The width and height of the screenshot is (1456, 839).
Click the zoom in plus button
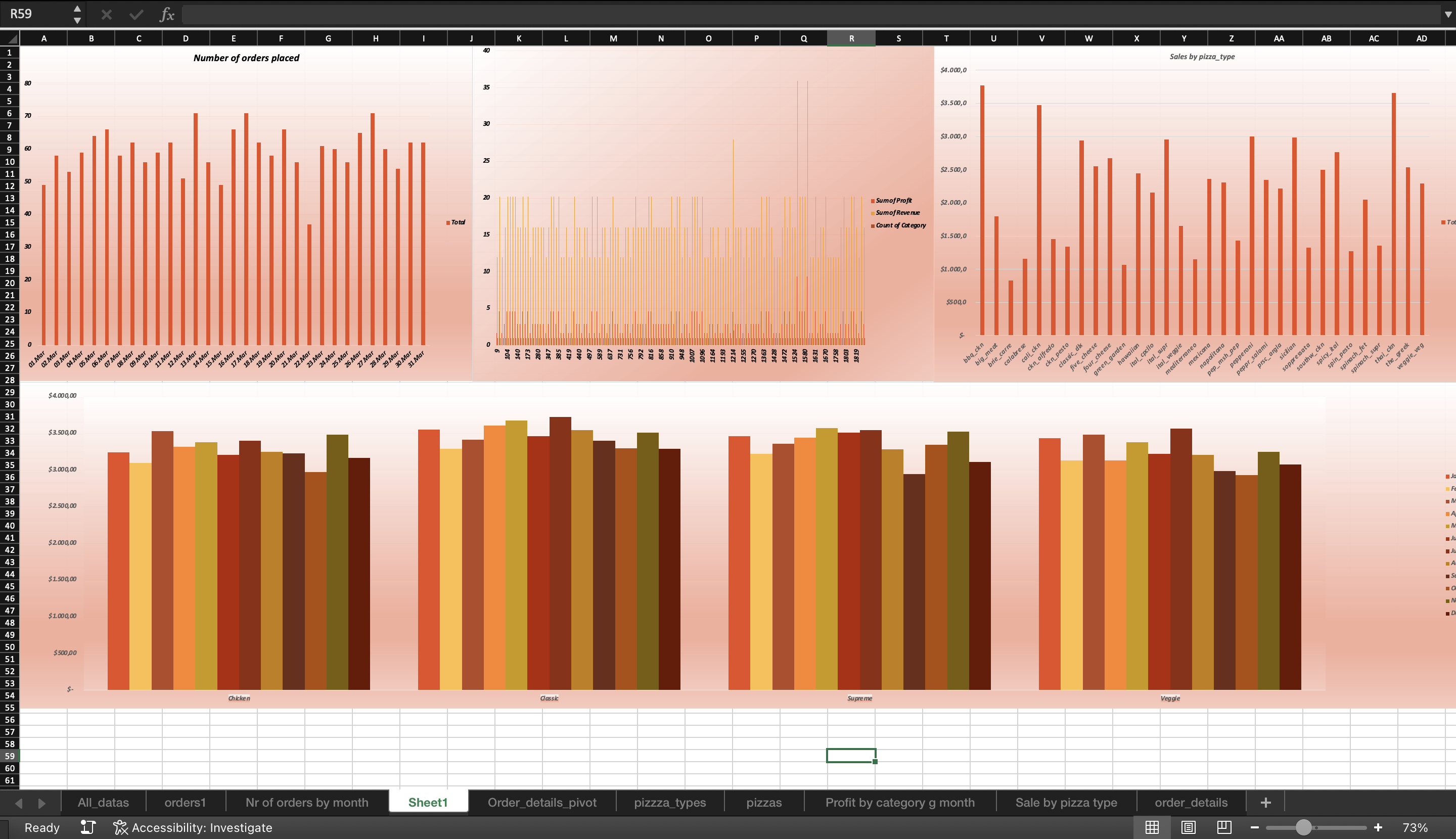coord(1378,827)
